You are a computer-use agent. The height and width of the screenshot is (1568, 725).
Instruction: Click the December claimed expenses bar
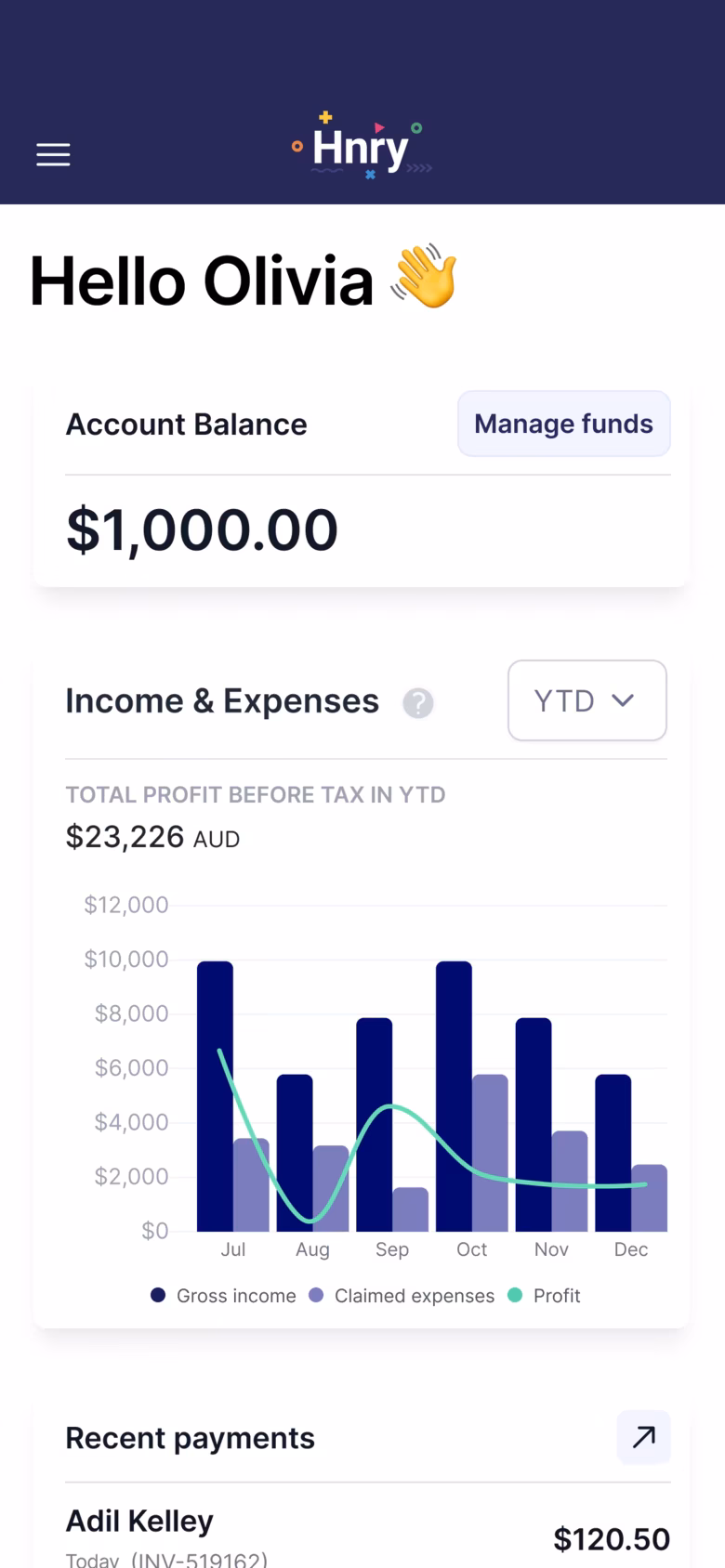pos(649,1197)
